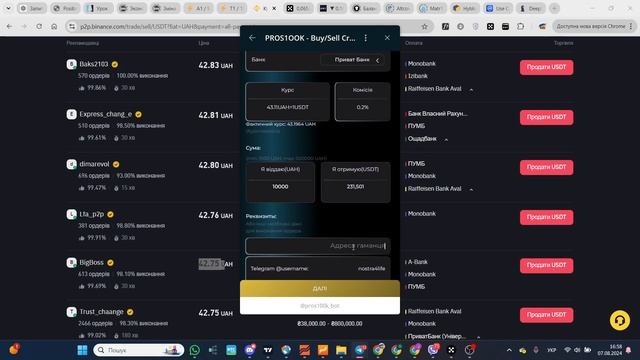The image size is (640, 360).
Task: Open WhatsApp from the taskbar
Action: click(x=195, y=350)
